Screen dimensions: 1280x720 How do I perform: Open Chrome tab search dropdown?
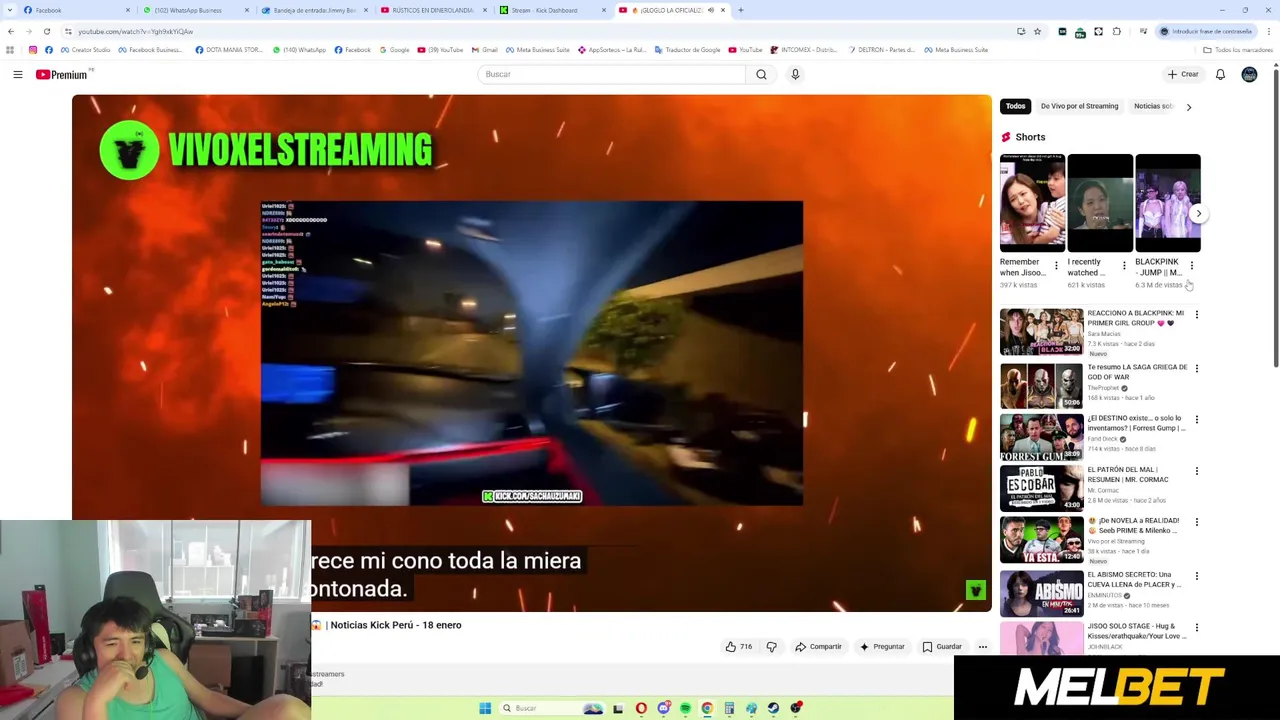9,10
